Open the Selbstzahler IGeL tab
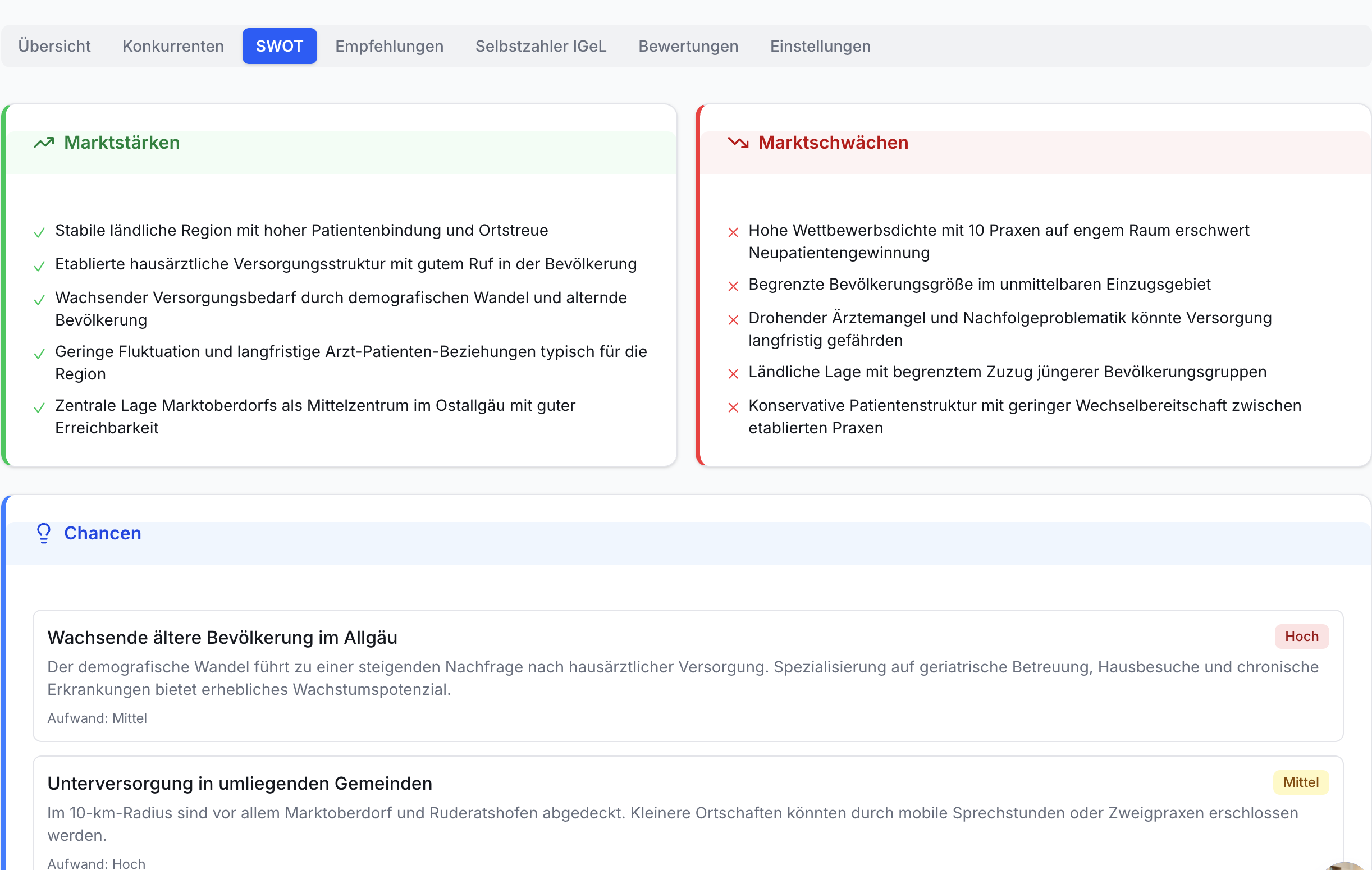Image resolution: width=1372 pixels, height=870 pixels. 541,46
